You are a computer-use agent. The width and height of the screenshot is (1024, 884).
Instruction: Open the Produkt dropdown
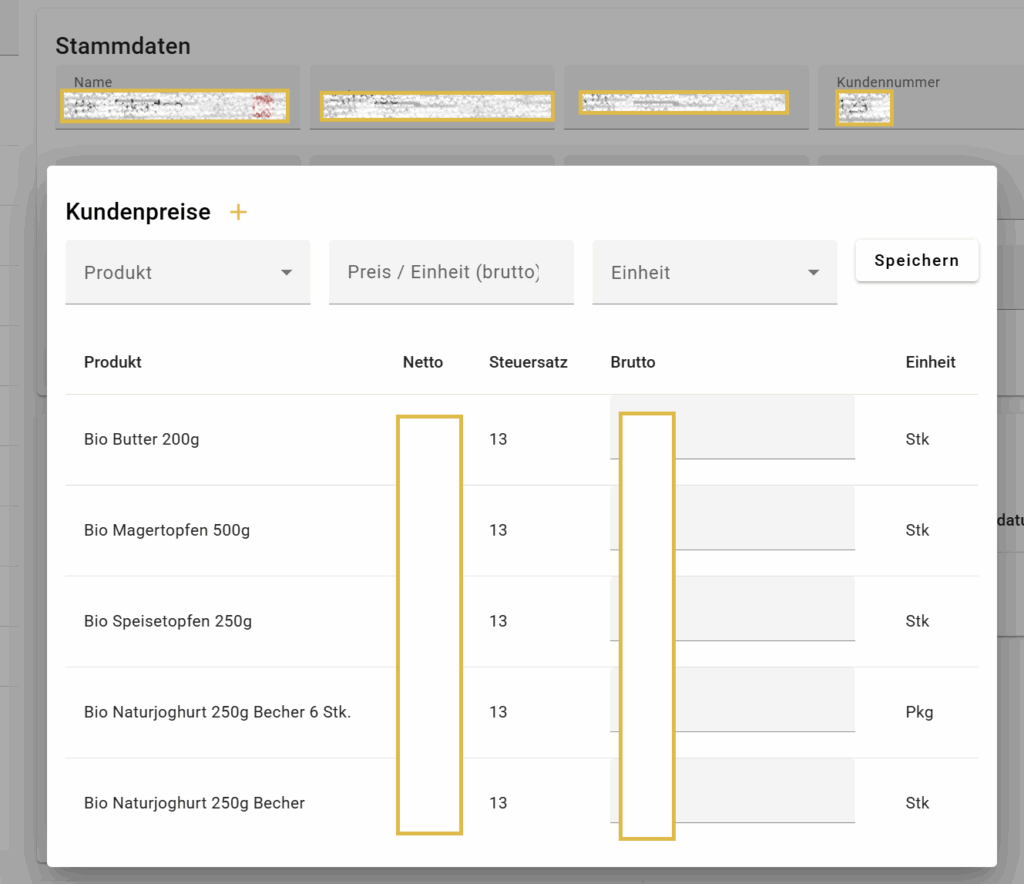coord(187,272)
